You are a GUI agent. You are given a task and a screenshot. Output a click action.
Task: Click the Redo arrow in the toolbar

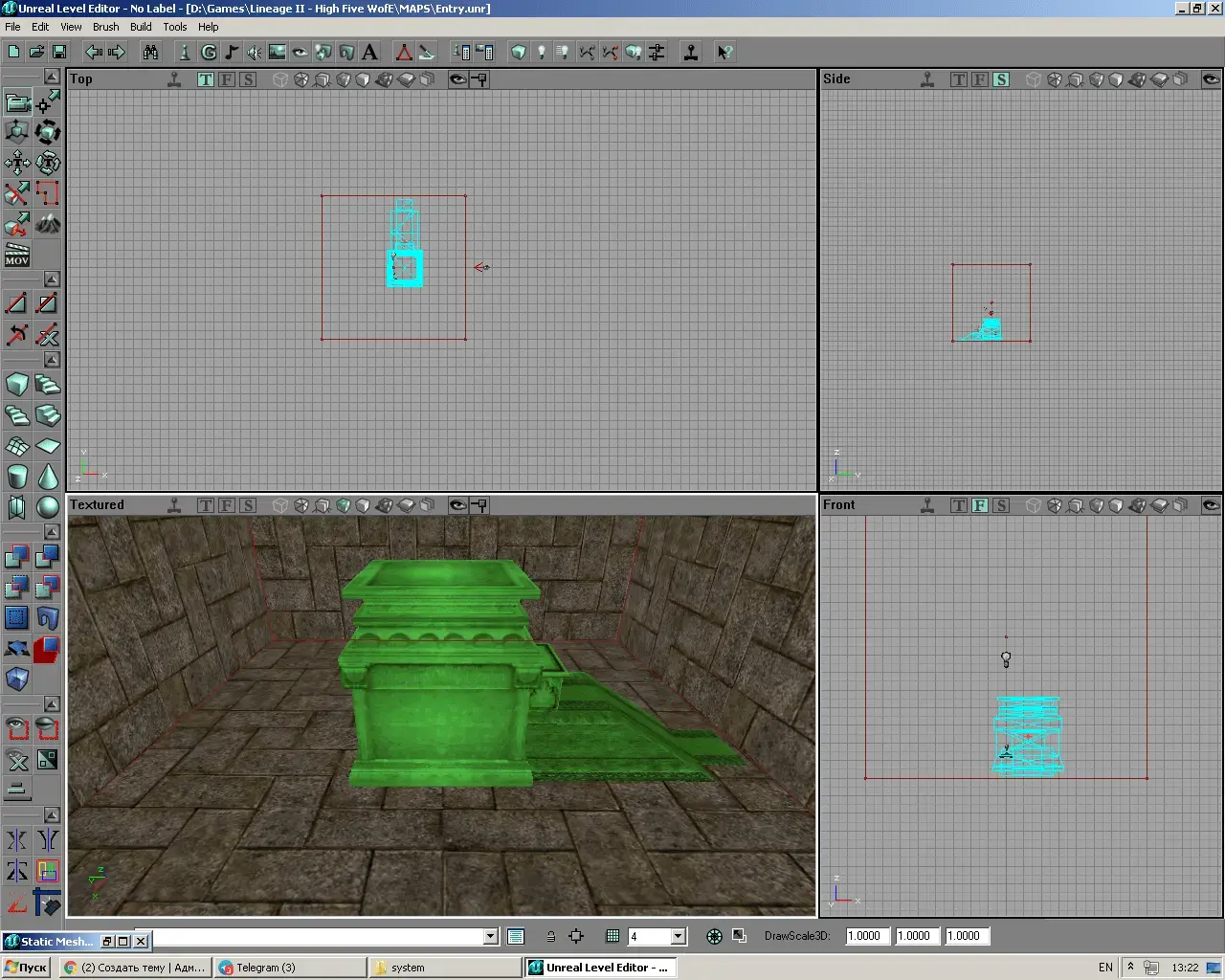pyautogui.click(x=117, y=52)
